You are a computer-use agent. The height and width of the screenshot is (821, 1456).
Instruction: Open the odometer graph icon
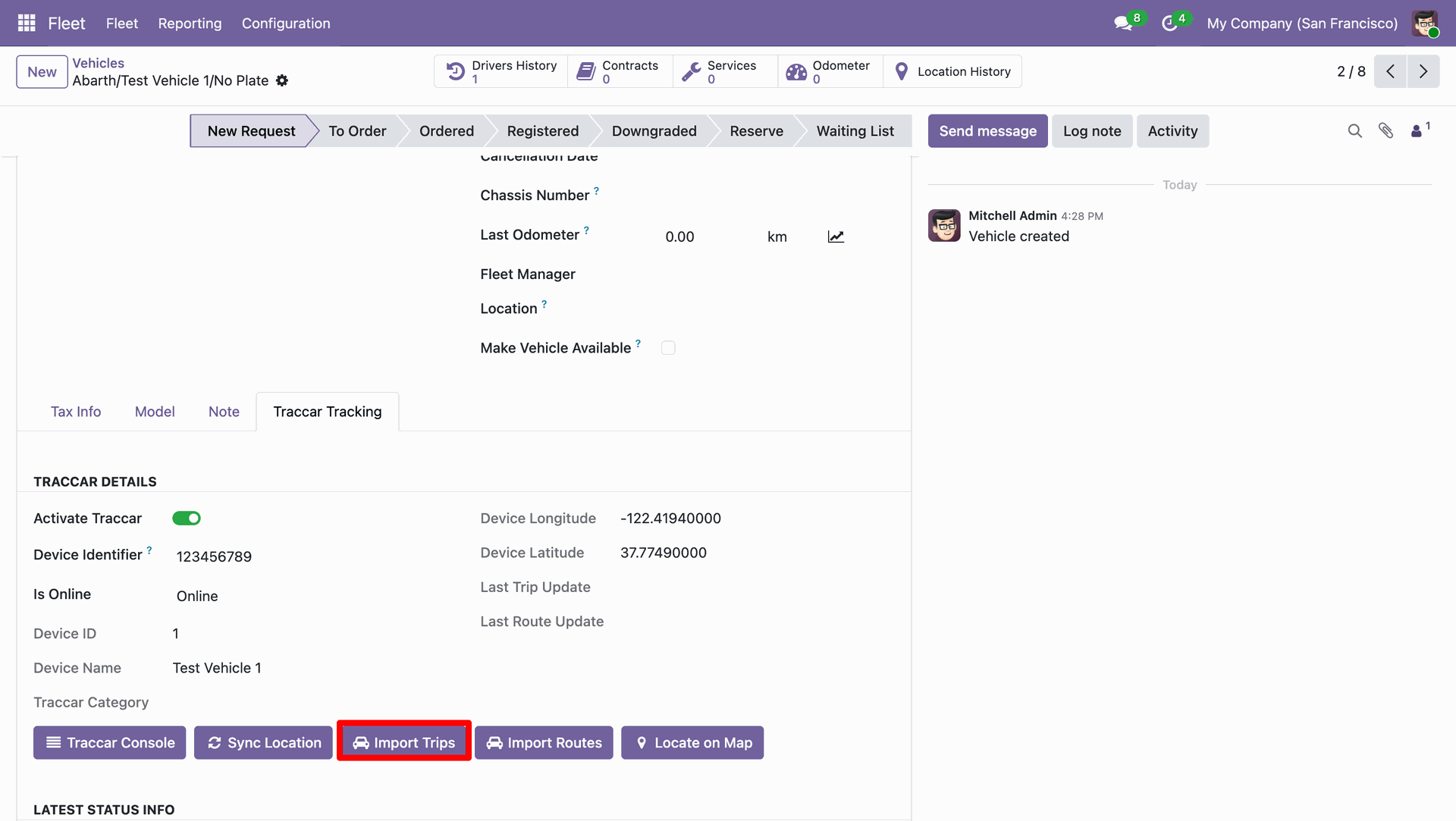pos(836,237)
